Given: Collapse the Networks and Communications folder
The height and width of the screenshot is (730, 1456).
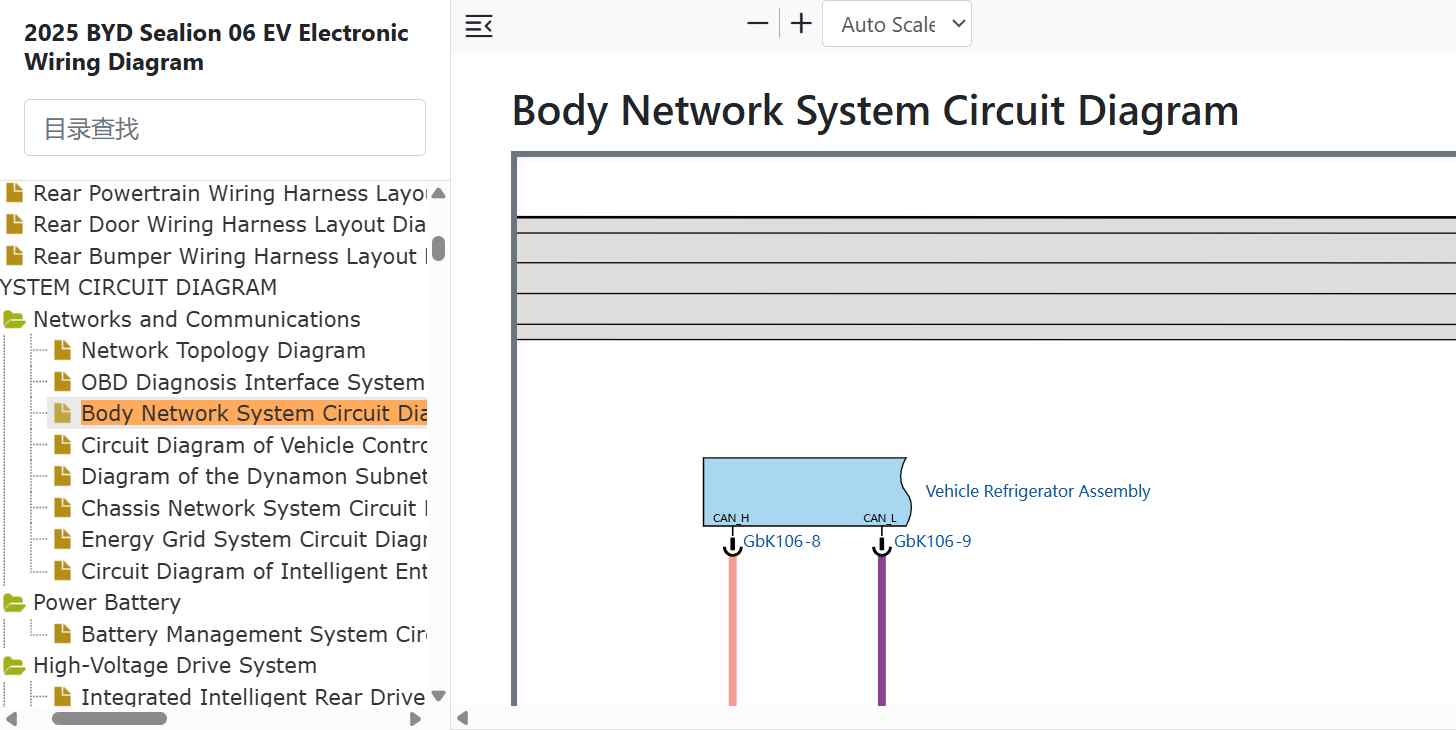Looking at the screenshot, I should [14, 320].
